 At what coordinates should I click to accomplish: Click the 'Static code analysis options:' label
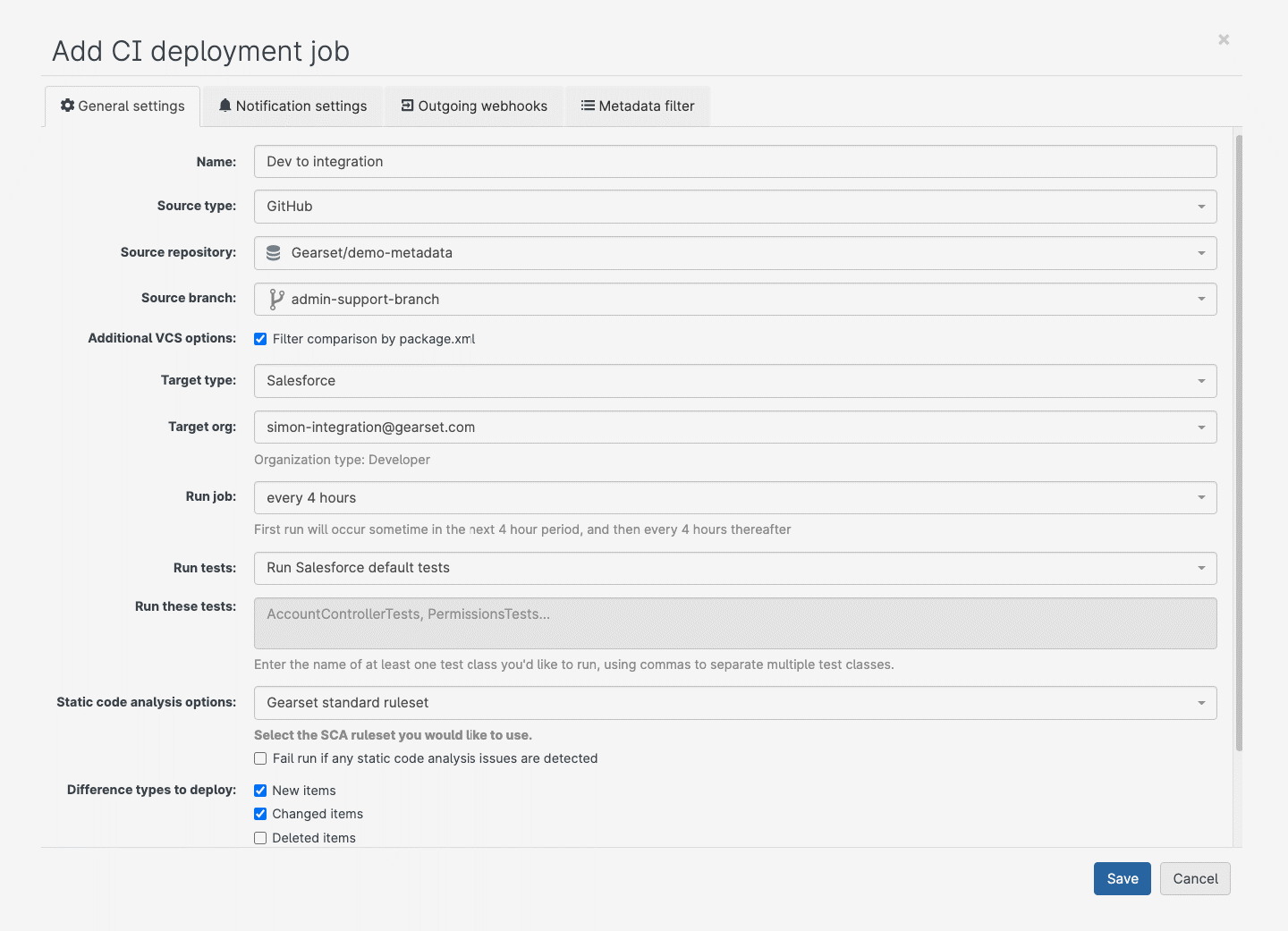pyautogui.click(x=147, y=702)
